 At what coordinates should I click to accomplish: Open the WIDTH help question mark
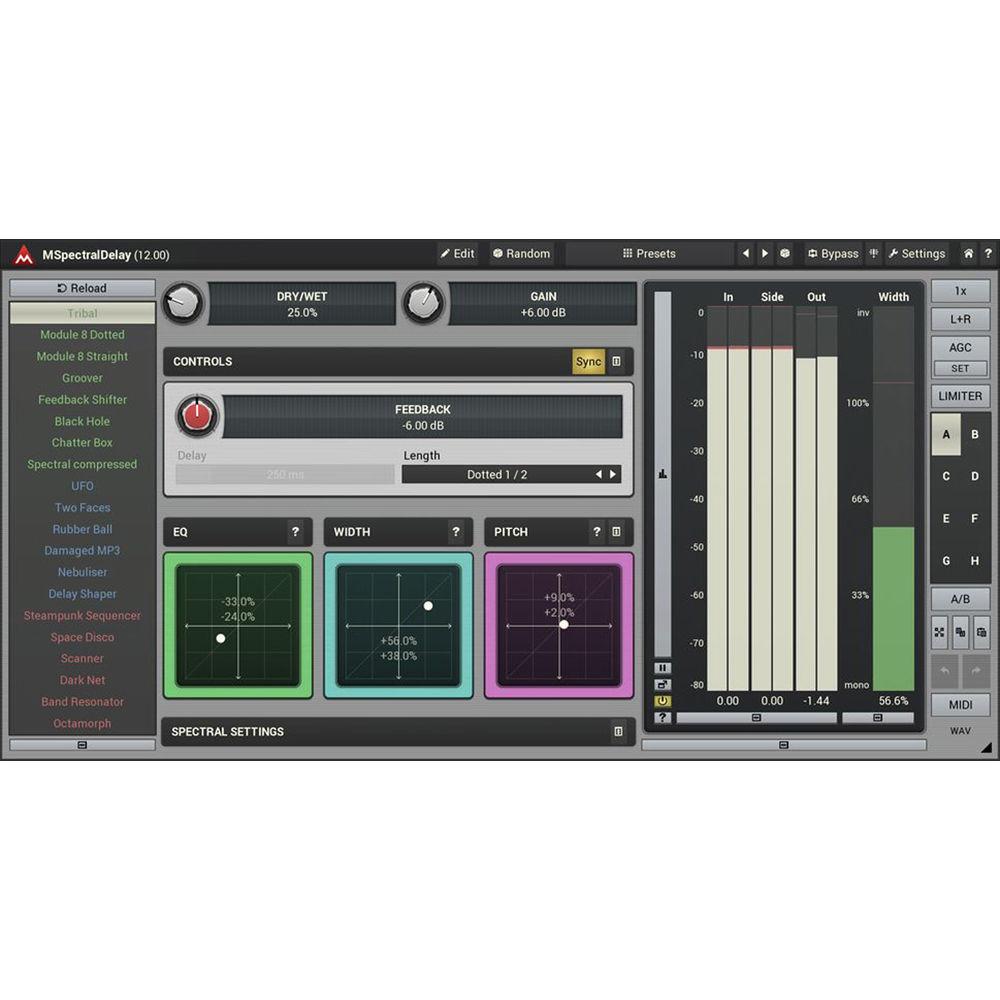(456, 532)
